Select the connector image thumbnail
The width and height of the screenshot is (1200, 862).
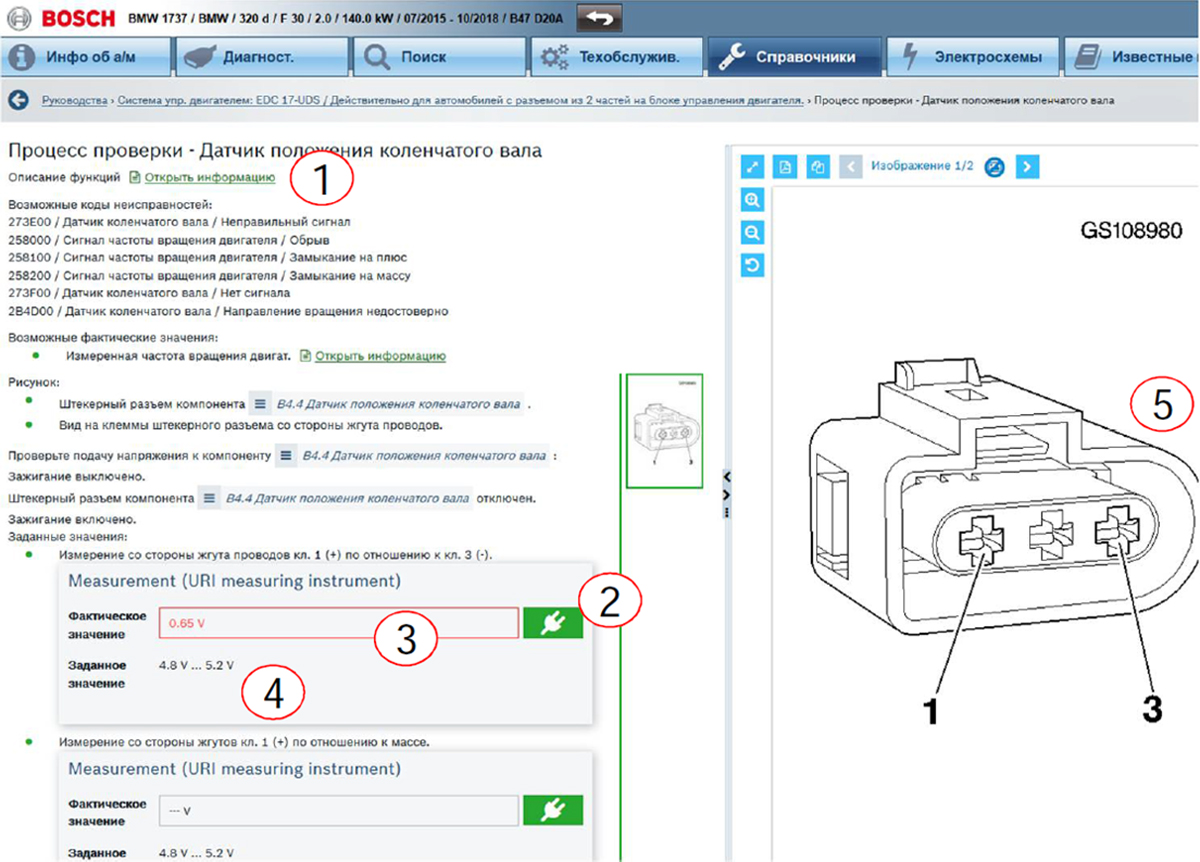pyautogui.click(x=664, y=430)
